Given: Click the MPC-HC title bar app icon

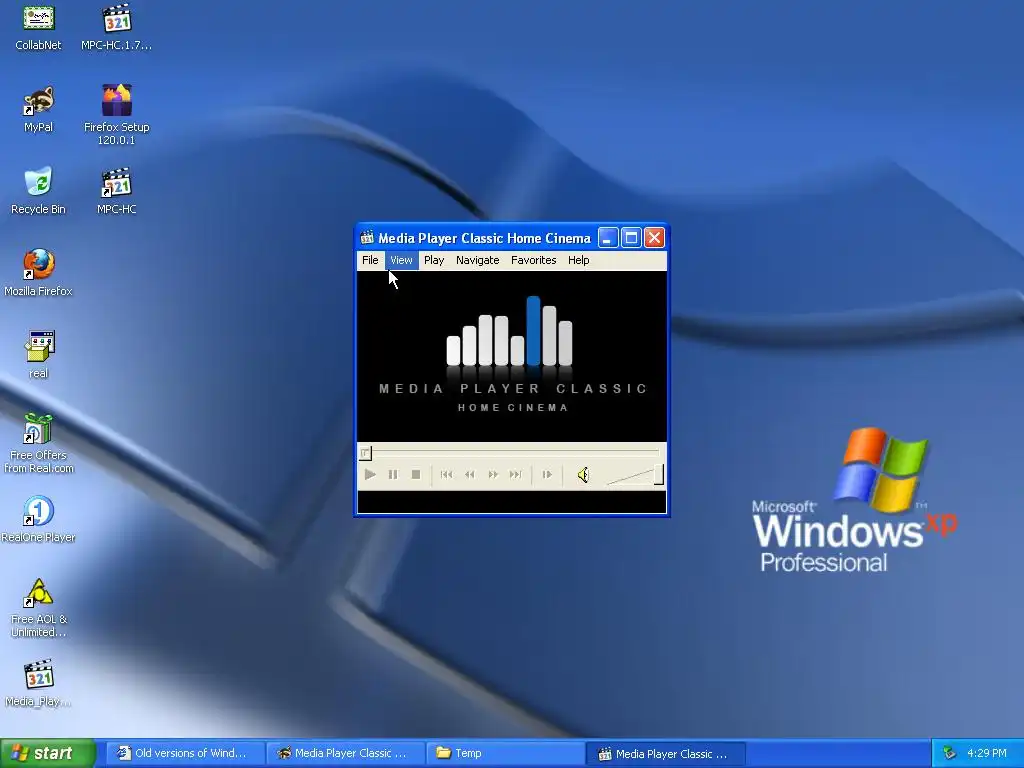Looking at the screenshot, I should coord(367,238).
